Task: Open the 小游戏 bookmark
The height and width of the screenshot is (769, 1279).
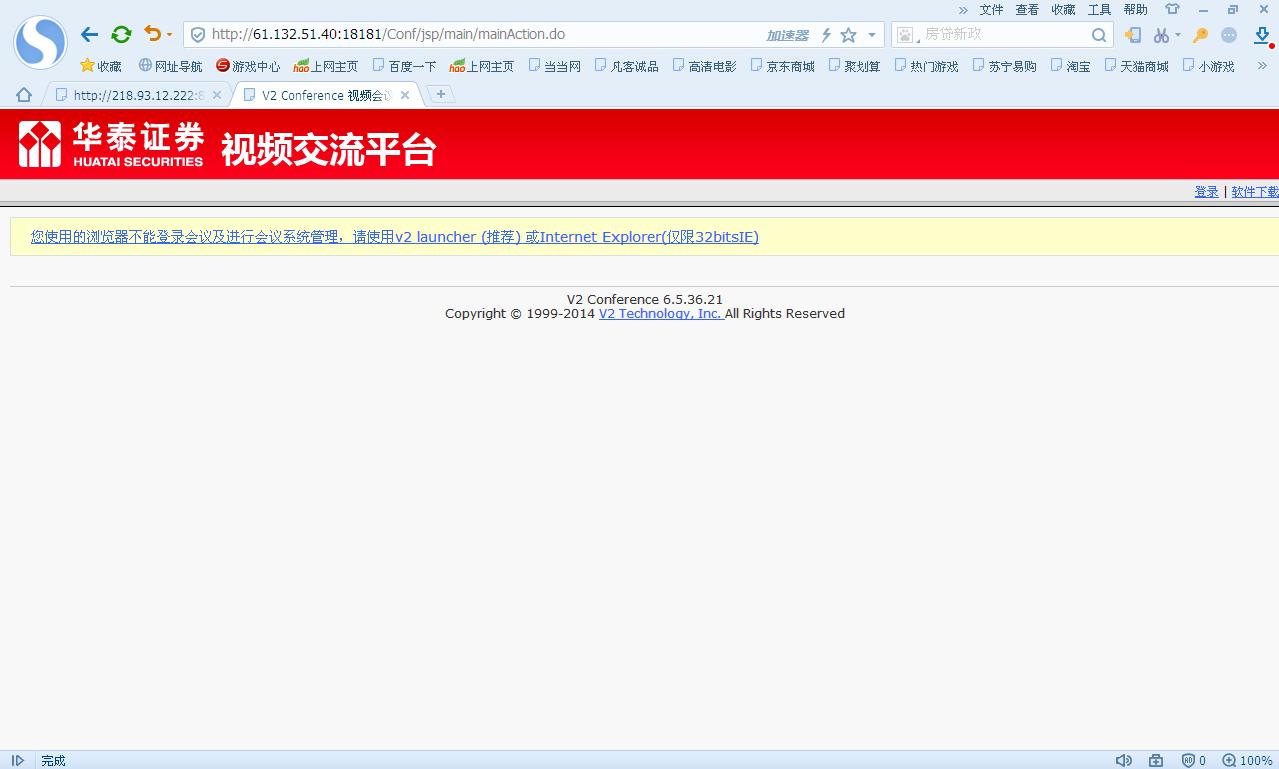Action: click(1209, 66)
